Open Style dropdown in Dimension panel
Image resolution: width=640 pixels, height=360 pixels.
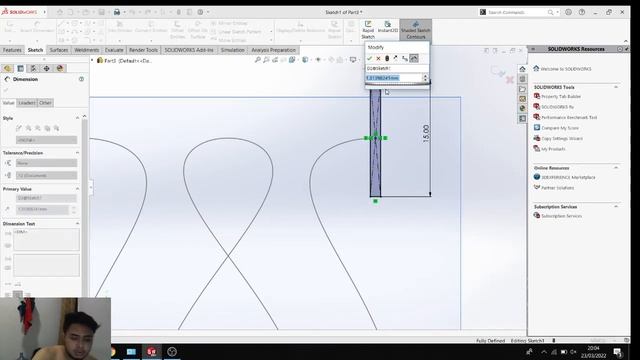46,140
